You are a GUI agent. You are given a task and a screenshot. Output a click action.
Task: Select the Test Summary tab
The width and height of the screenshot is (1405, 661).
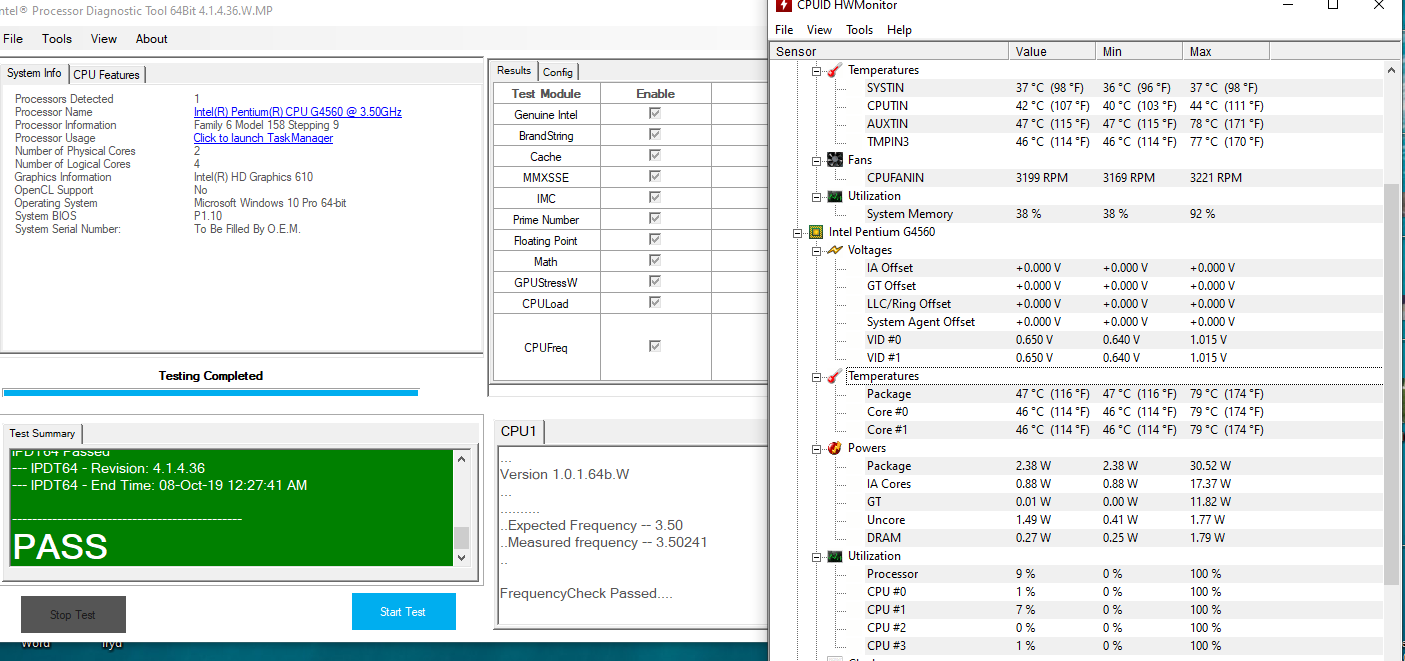tap(42, 433)
